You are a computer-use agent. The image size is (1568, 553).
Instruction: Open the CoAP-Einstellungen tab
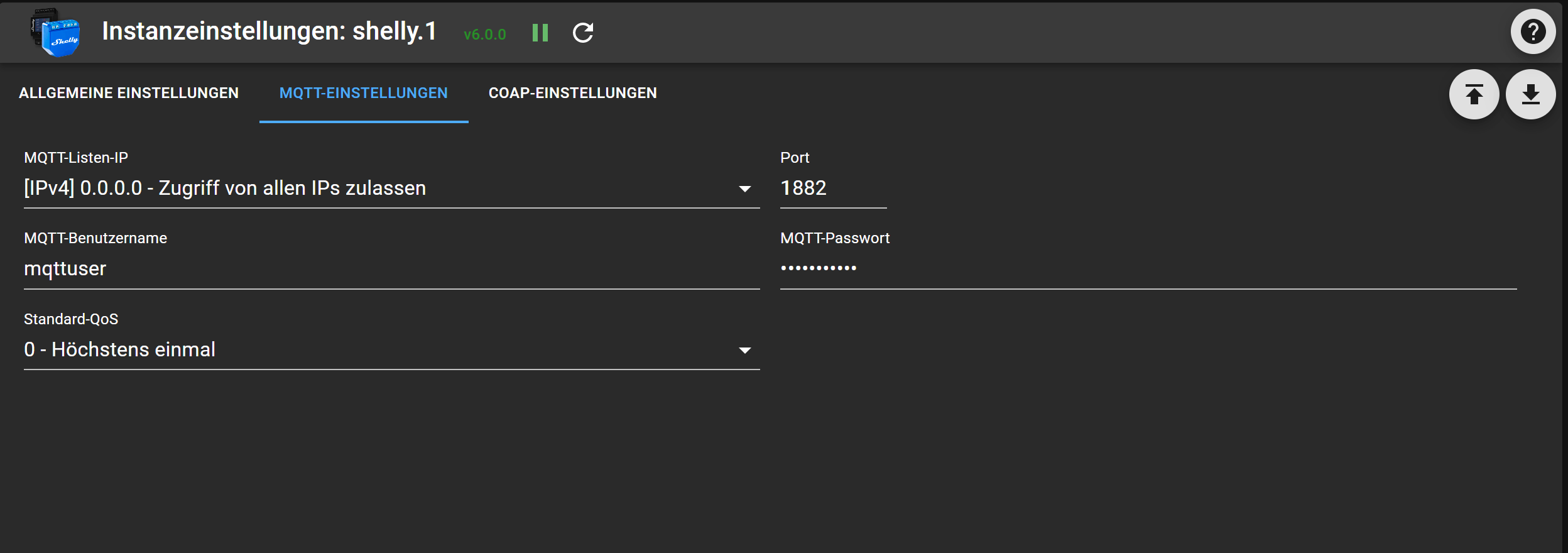pos(572,93)
